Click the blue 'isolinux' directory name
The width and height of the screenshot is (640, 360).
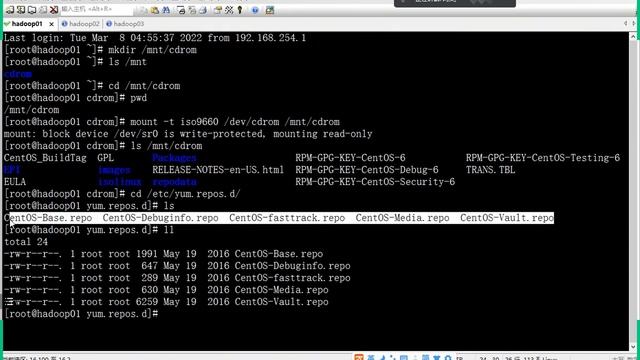click(119, 182)
